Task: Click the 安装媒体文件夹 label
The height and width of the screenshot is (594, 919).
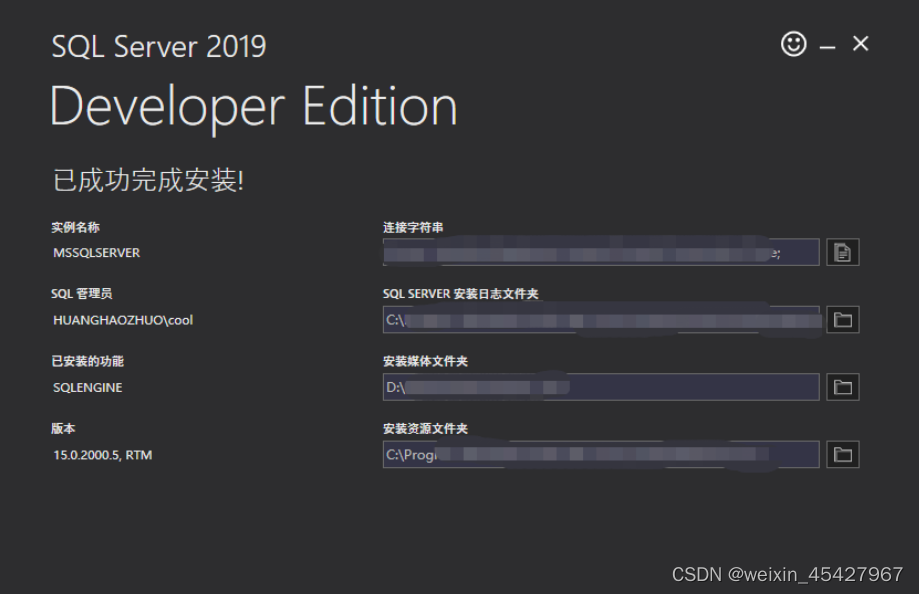Action: coord(426,361)
